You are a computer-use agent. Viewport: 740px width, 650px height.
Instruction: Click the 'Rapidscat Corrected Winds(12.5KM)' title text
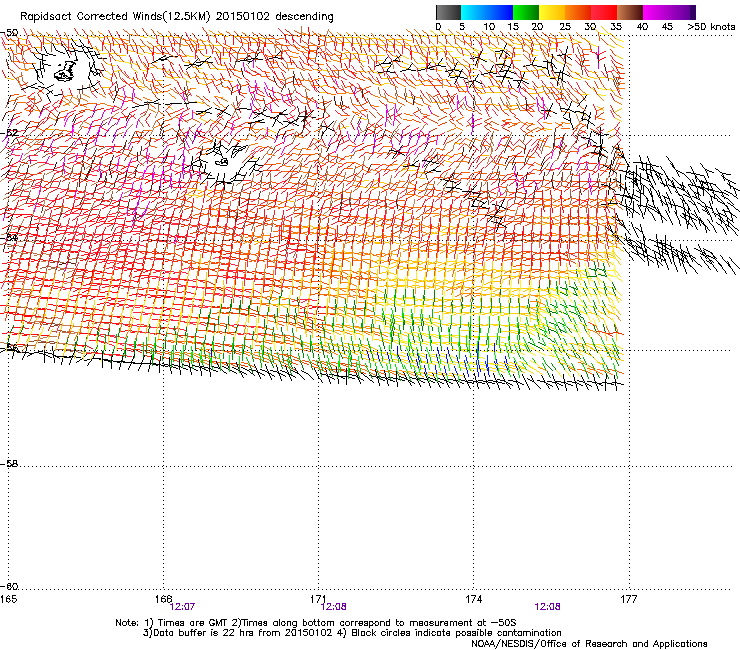pos(115,16)
